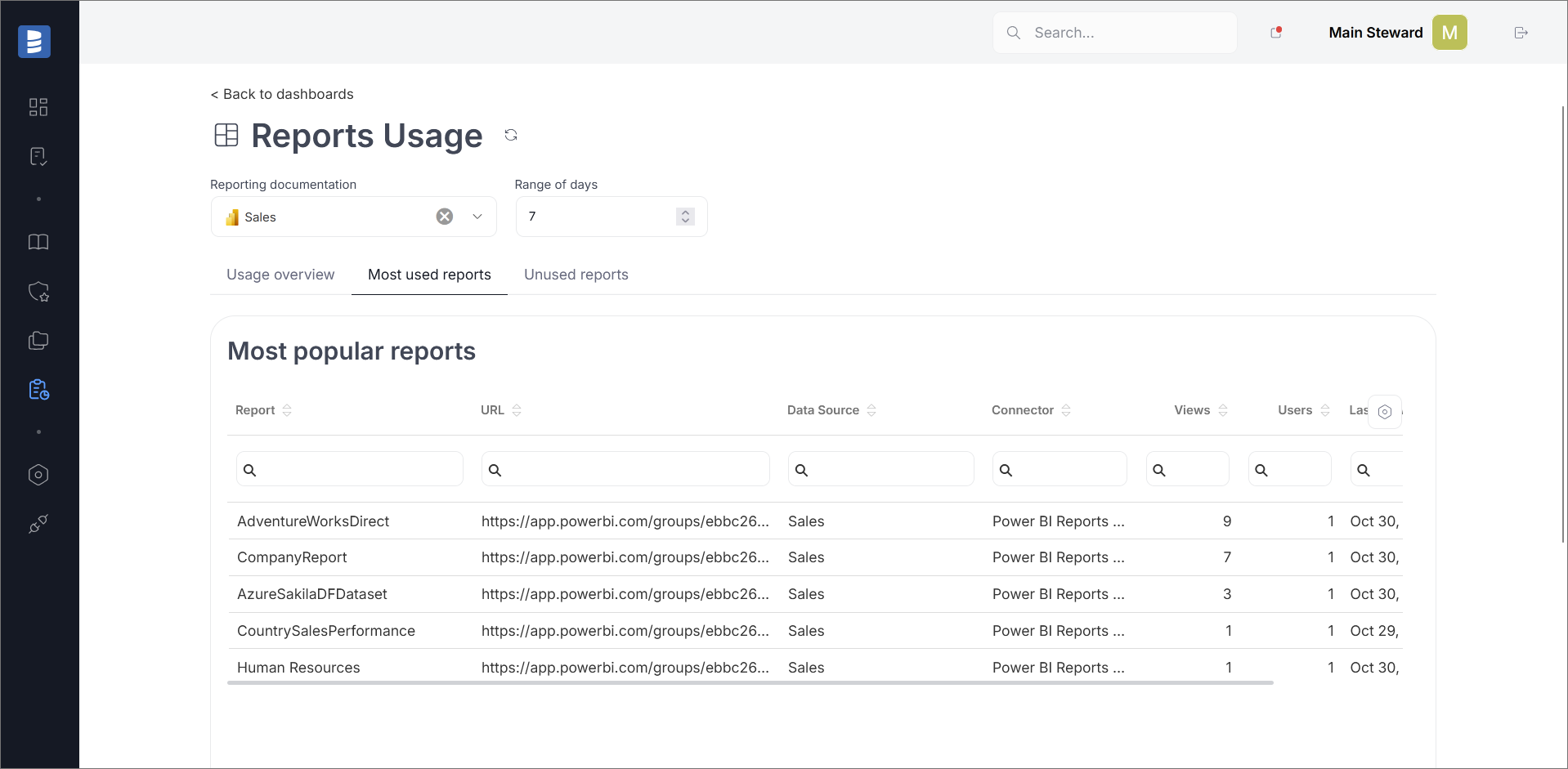1568x769 pixels.
Task: Increase Range of days with the stepper
Action: (684, 212)
